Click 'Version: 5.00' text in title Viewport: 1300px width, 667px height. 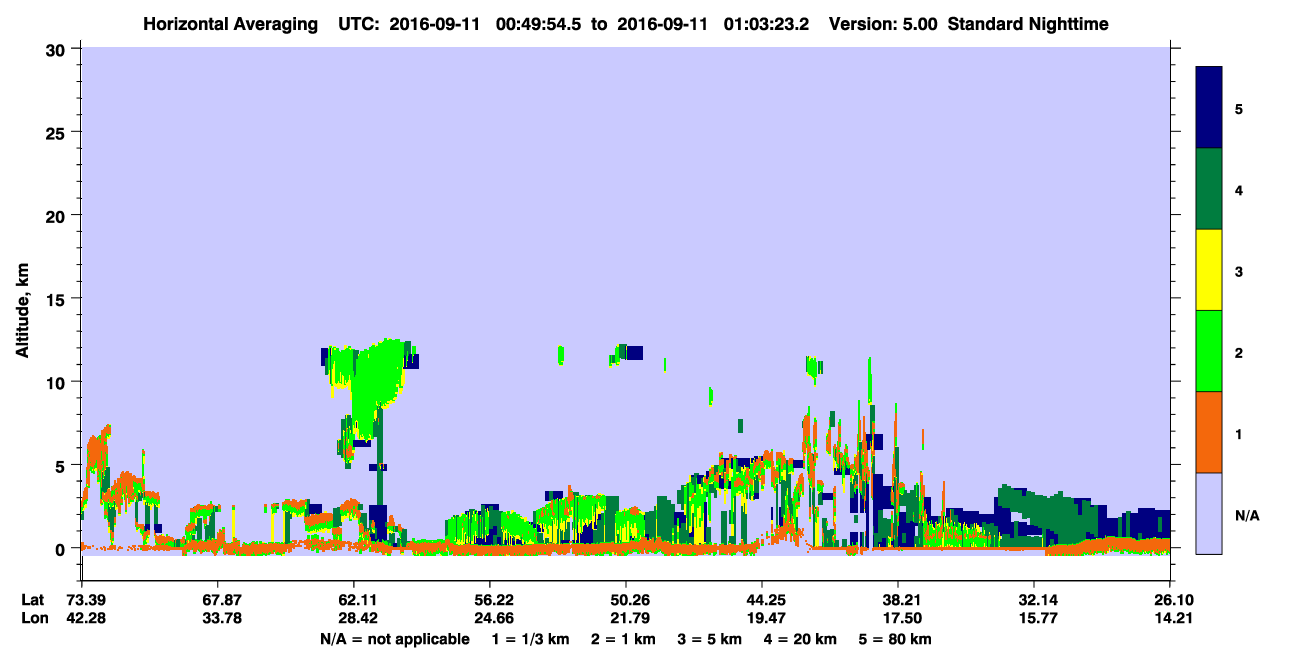(882, 23)
